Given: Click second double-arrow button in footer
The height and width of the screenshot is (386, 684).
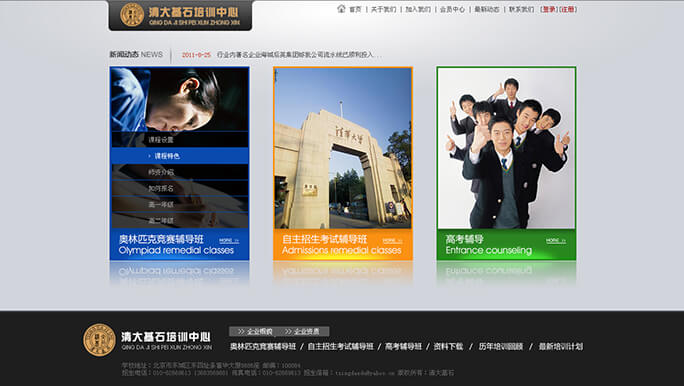Looking at the screenshot, I should tap(303, 331).
